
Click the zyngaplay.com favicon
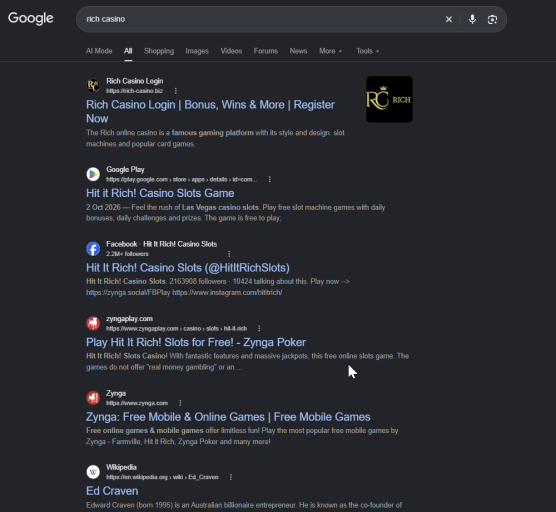(x=93, y=323)
